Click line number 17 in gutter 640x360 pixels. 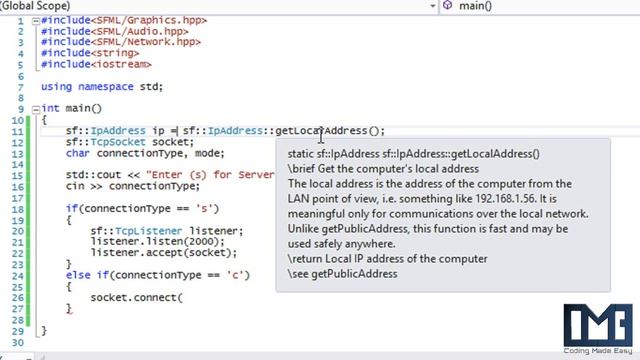[x=18, y=198]
